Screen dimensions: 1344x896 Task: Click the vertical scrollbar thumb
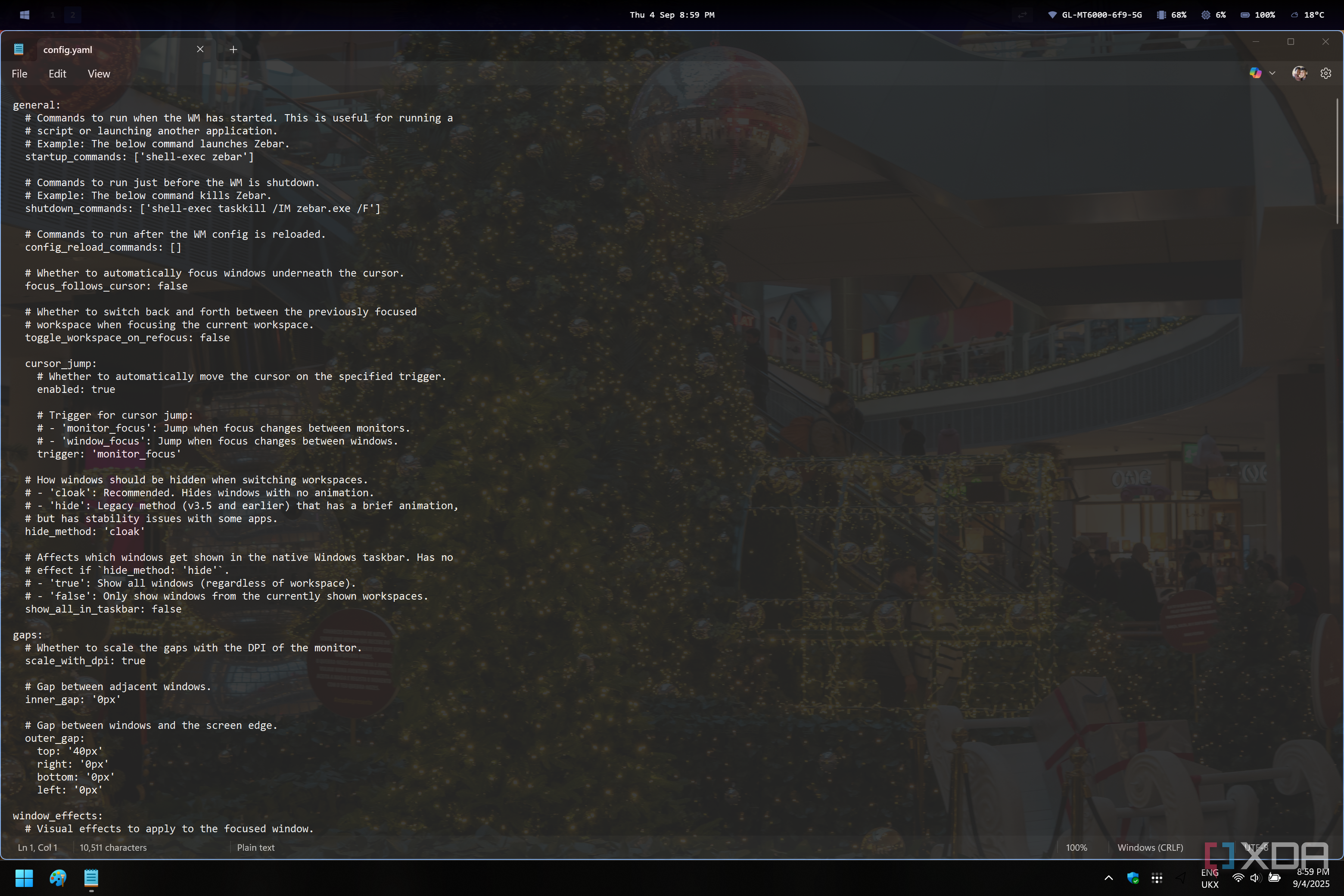[x=1337, y=161]
